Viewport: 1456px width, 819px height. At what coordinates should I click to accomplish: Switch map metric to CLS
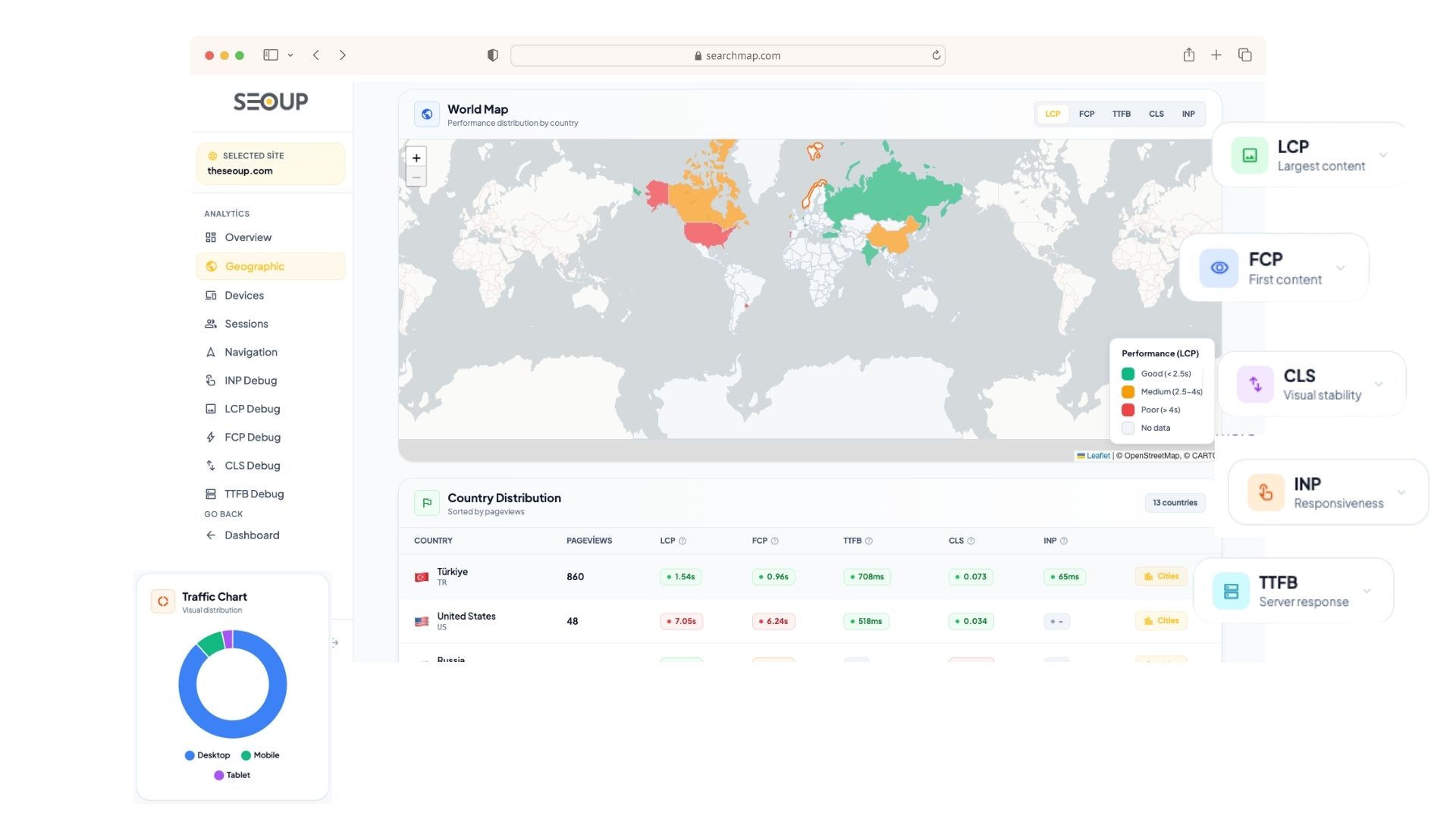[1156, 114]
